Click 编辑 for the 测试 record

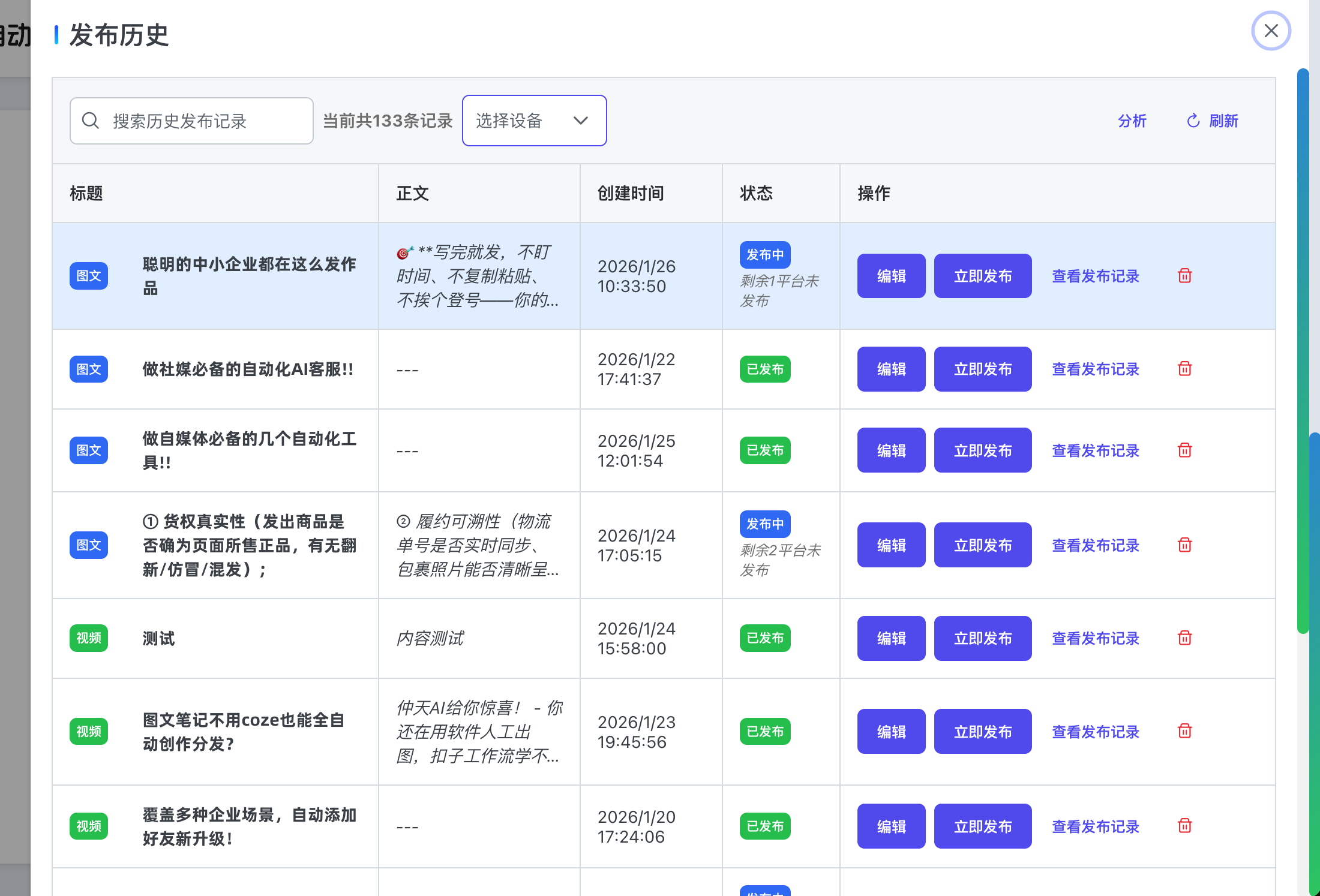click(891, 638)
